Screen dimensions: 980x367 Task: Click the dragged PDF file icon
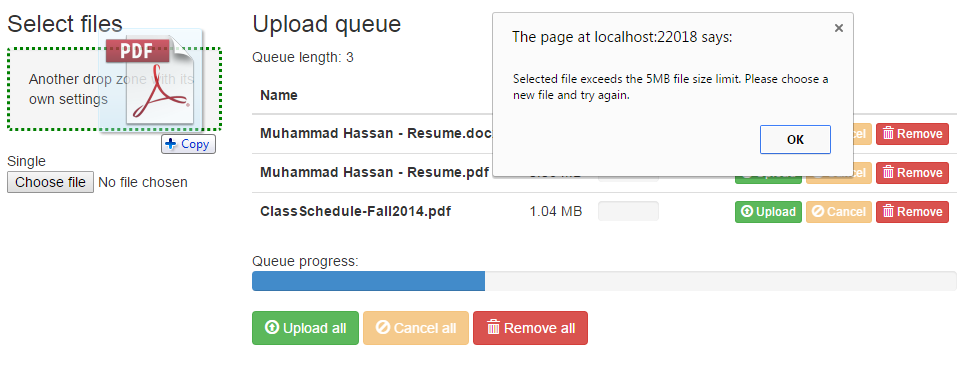tap(152, 79)
